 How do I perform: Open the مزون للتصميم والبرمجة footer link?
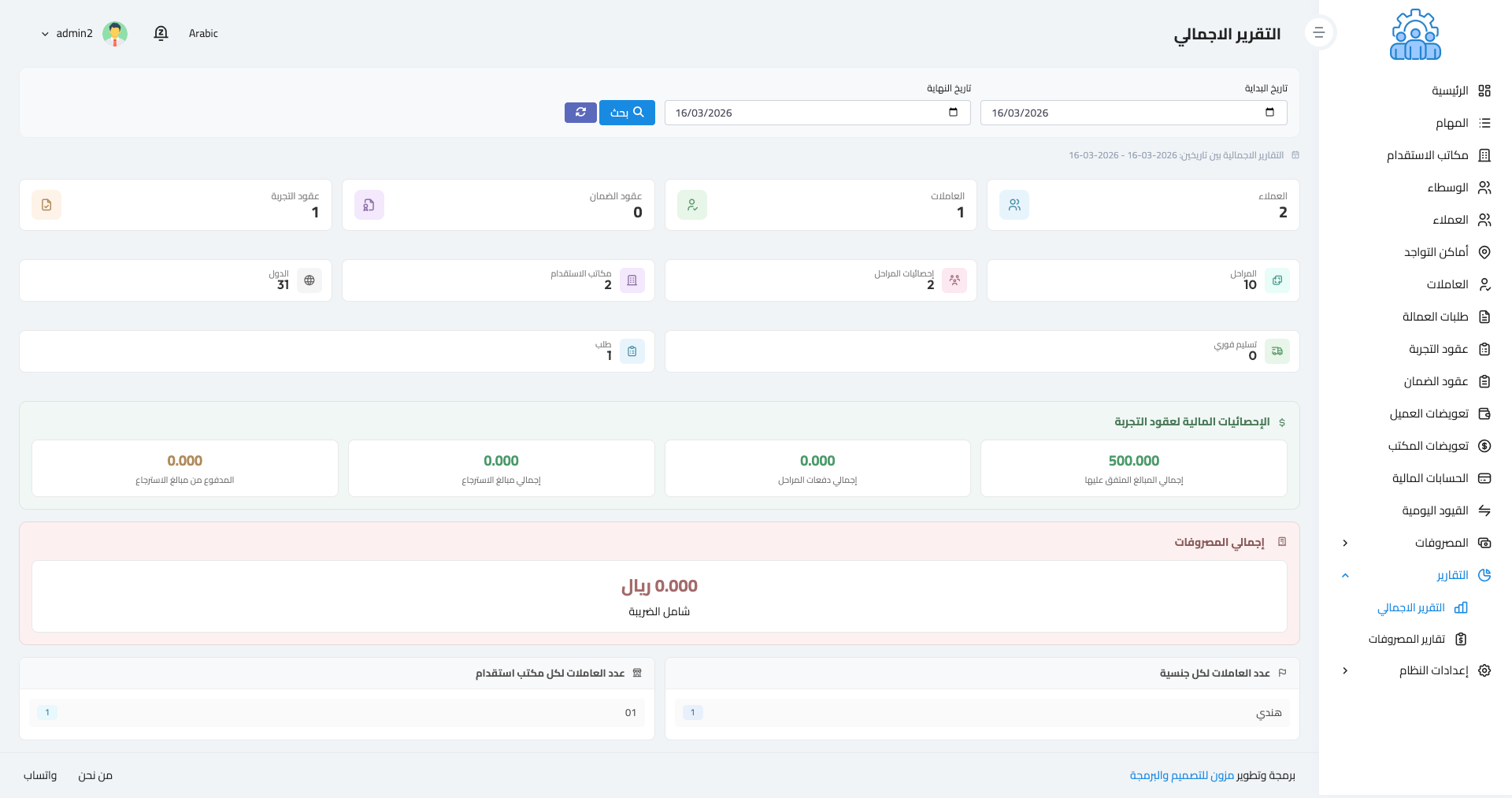click(x=1181, y=775)
